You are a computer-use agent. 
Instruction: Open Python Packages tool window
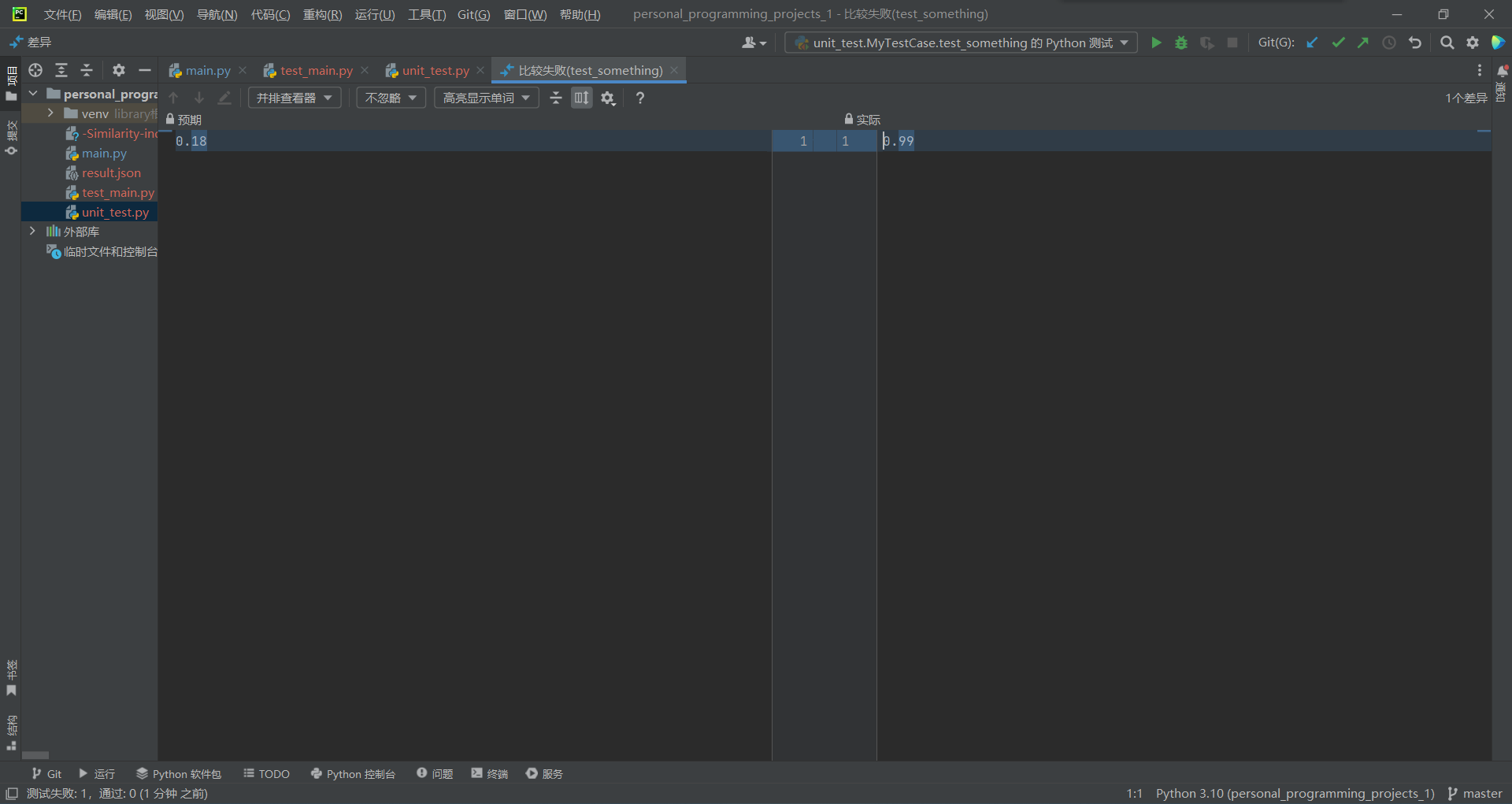(x=179, y=774)
